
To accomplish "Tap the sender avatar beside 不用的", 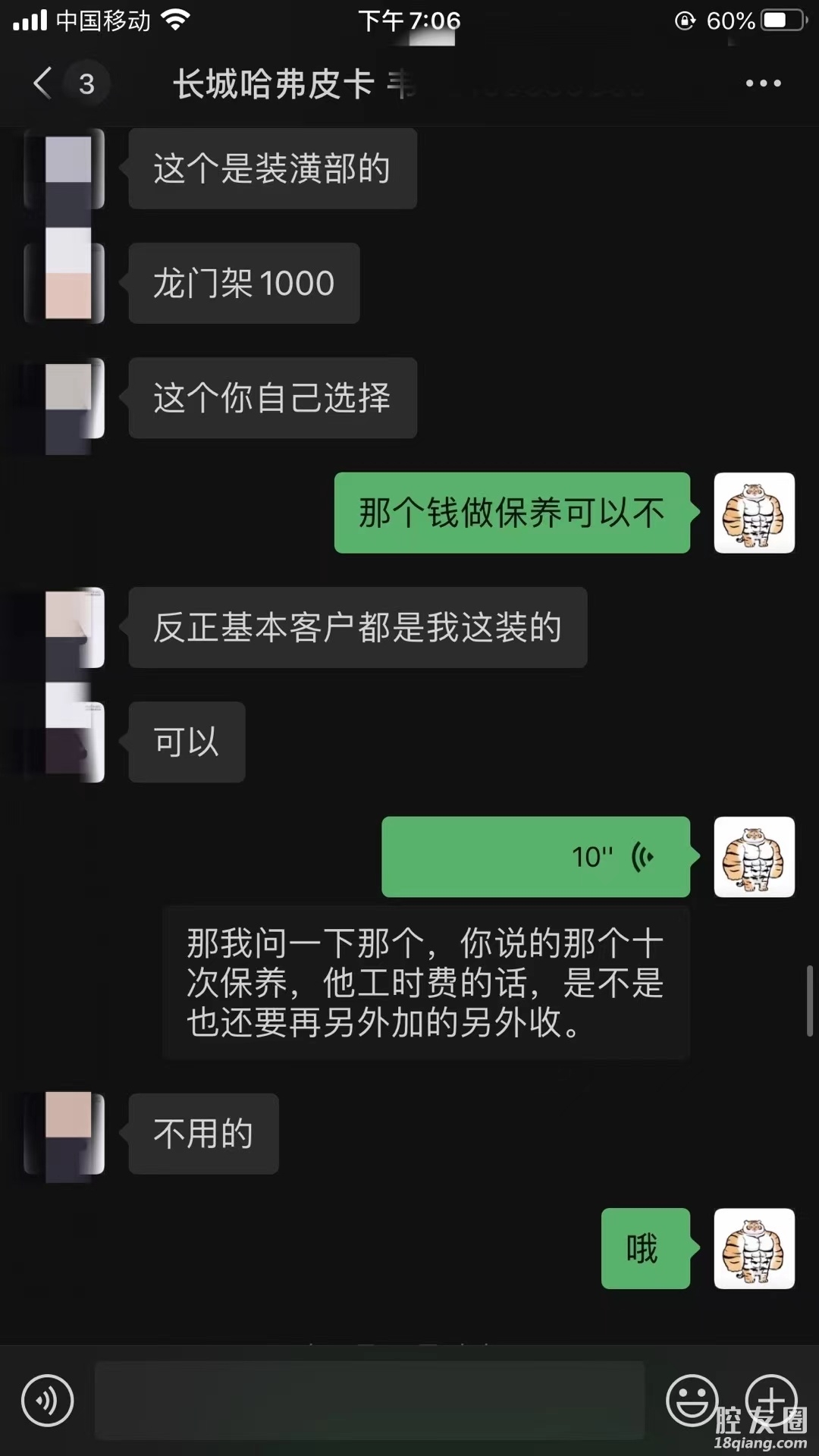I will 64,1134.
